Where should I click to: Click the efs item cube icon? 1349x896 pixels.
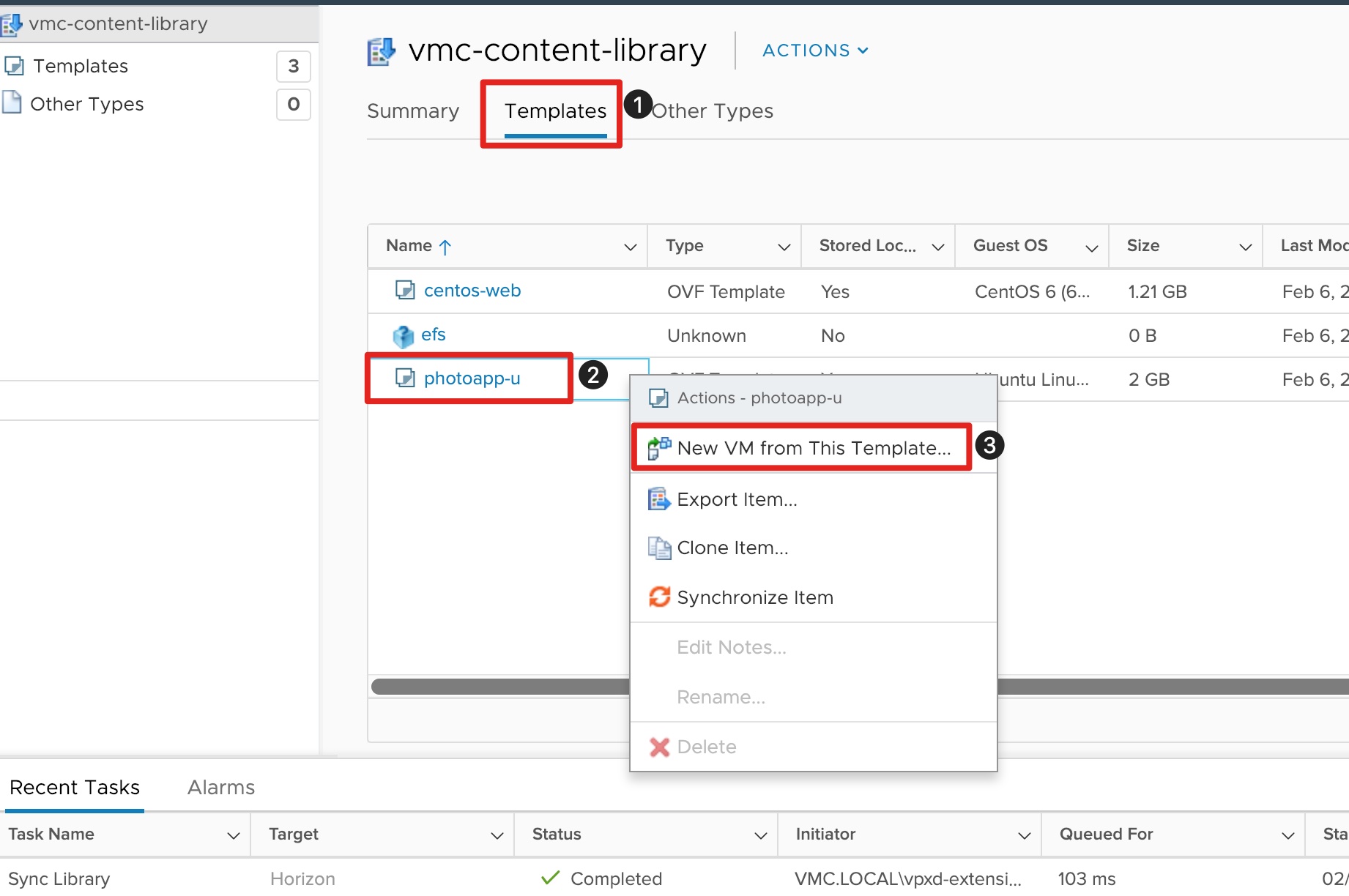[x=404, y=337]
